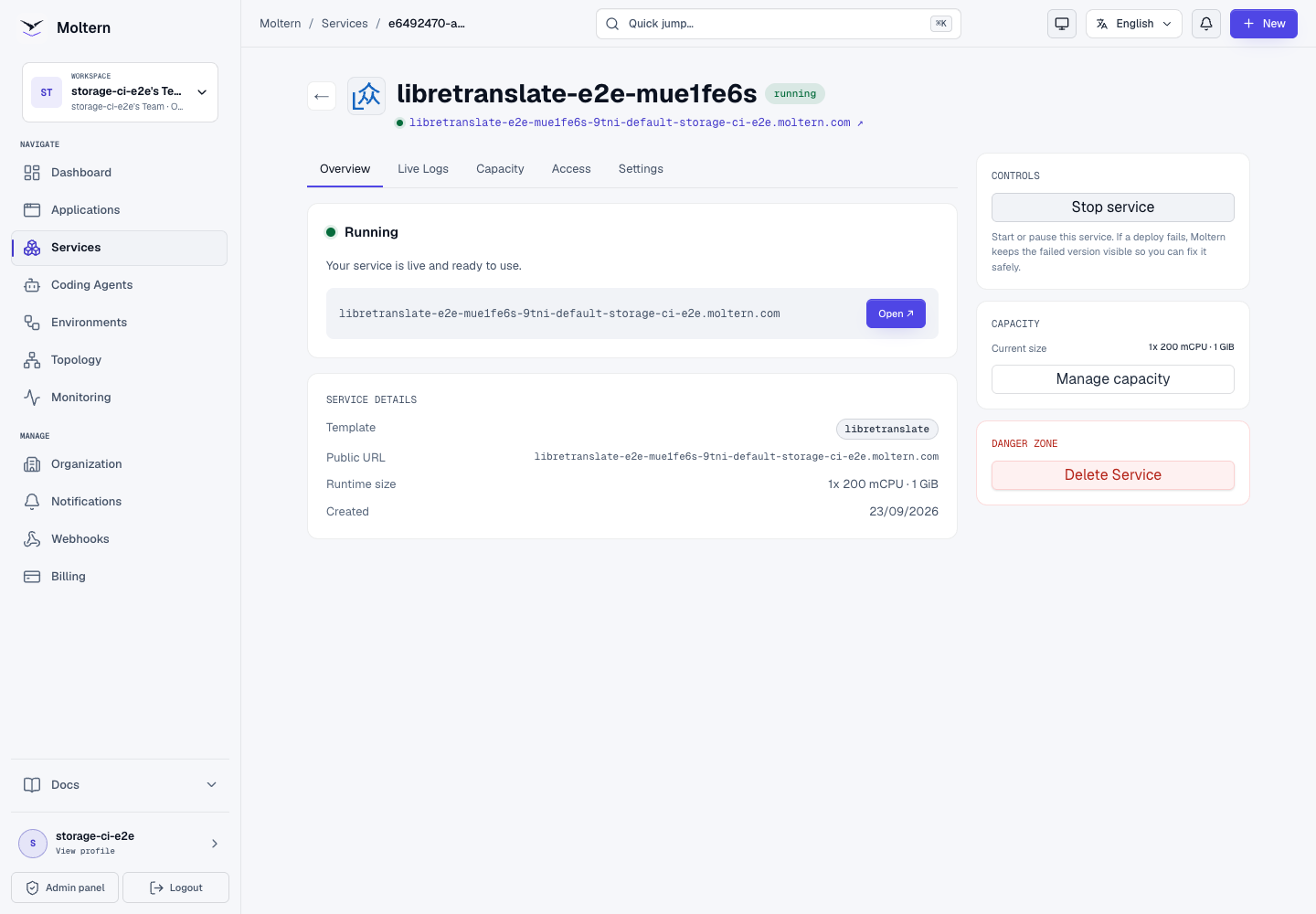1316x914 pixels.
Task: Click the libretranslate service logo icon
Action: point(366,96)
